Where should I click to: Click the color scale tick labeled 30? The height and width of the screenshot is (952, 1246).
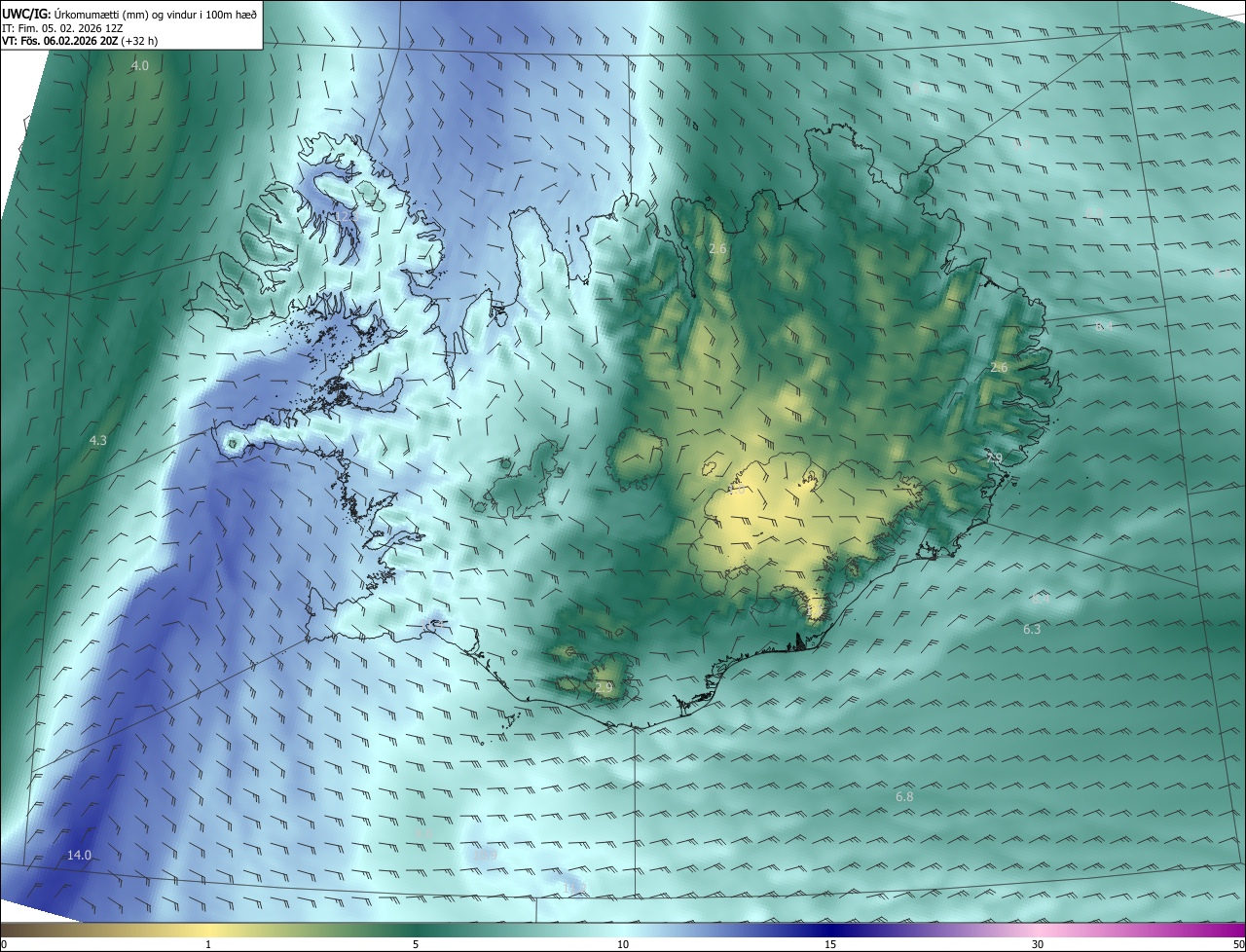pos(1038,944)
